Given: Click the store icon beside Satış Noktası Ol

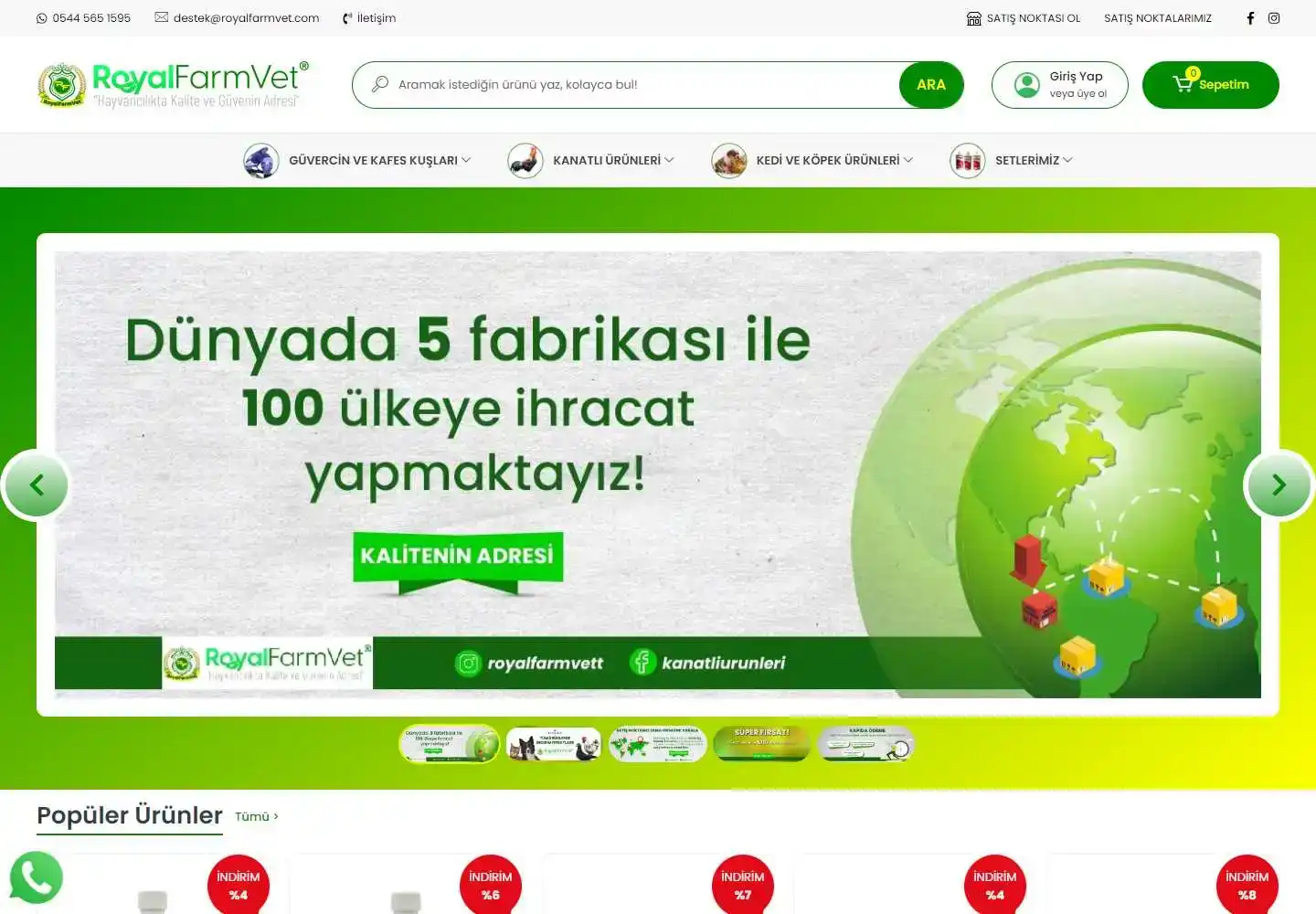Looking at the screenshot, I should point(974,18).
